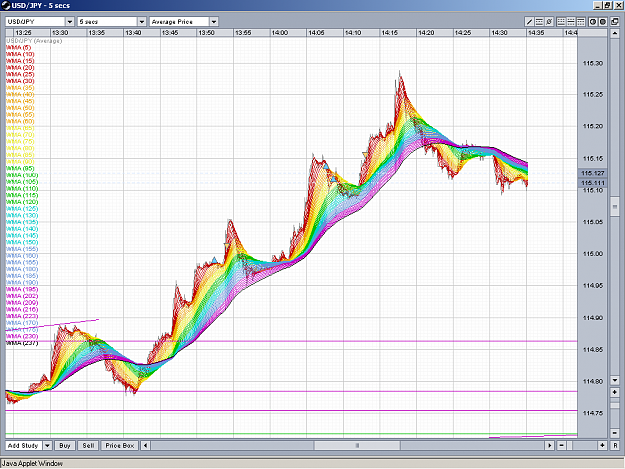Click the horizontal time scrollbar thumb
This screenshot has width=625, height=469.
(x=357, y=445)
